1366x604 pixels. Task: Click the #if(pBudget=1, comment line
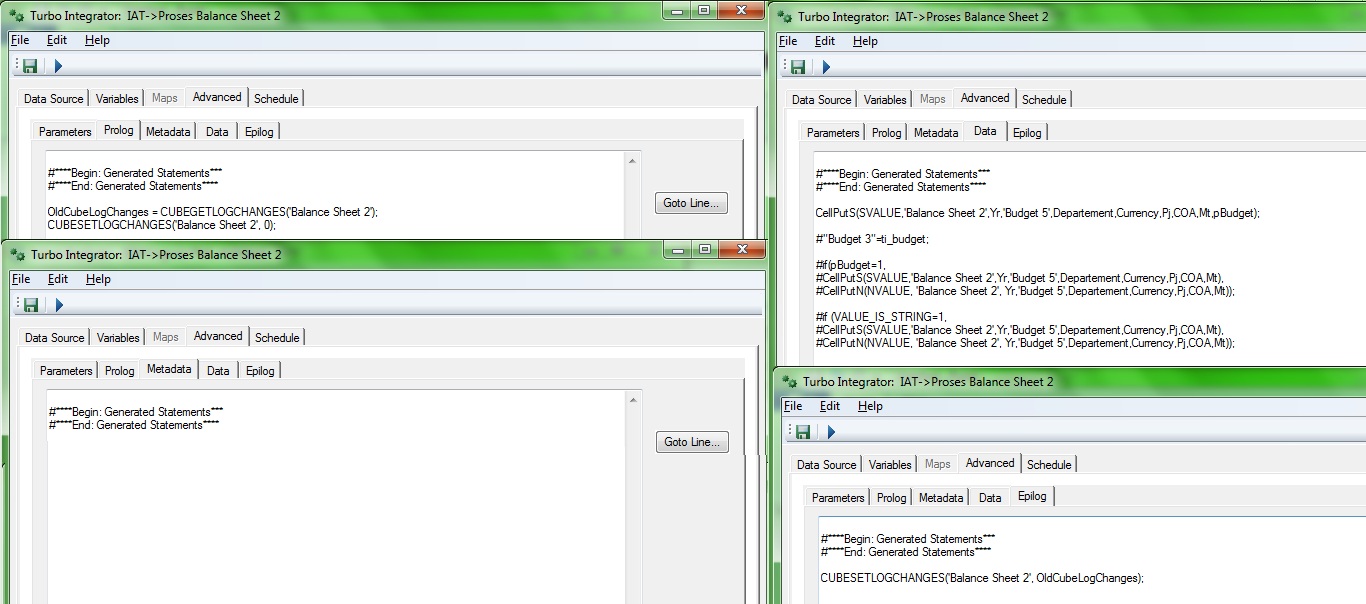[x=850, y=265]
